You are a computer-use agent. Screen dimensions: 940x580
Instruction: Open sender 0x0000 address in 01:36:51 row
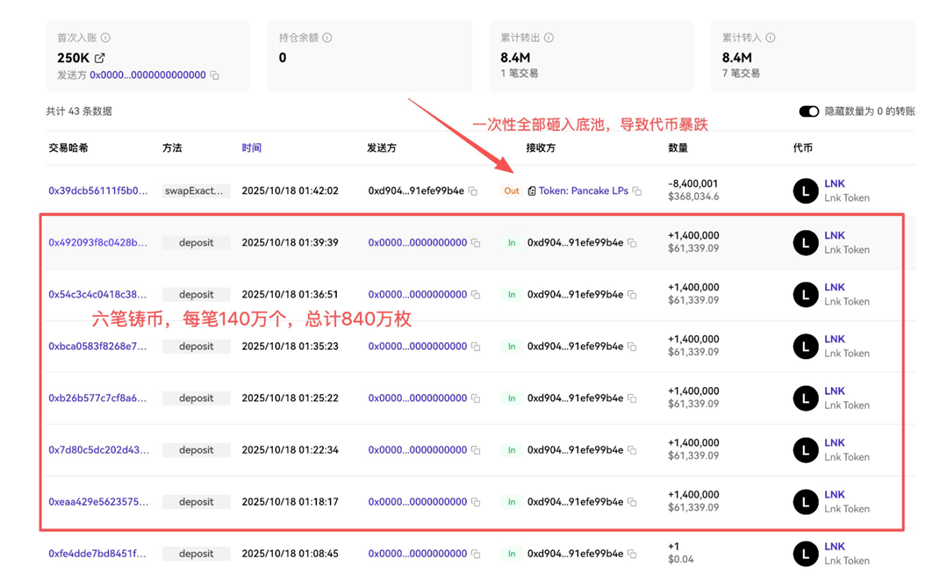point(417,294)
